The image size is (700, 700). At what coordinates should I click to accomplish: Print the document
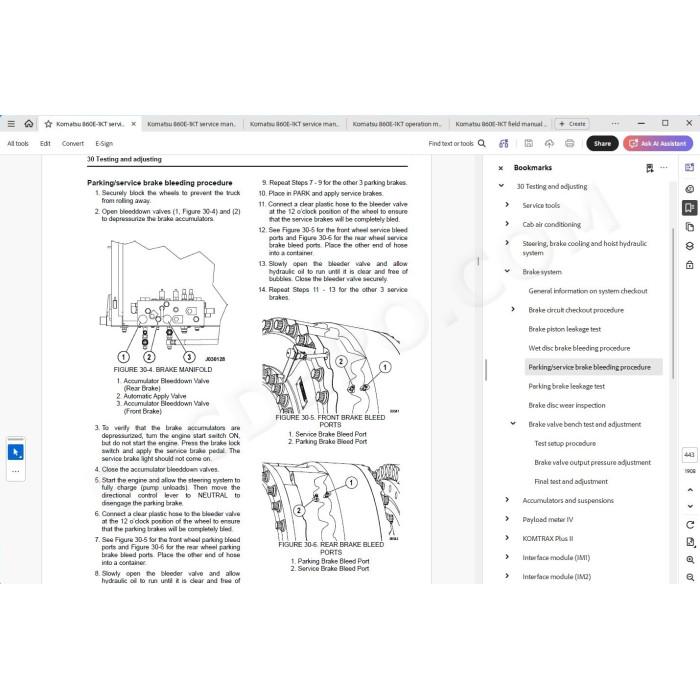tap(570, 143)
